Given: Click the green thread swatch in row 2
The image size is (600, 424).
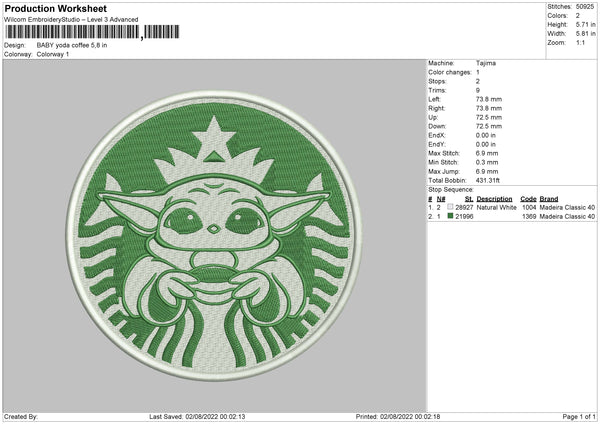Looking at the screenshot, I should coord(450,216).
